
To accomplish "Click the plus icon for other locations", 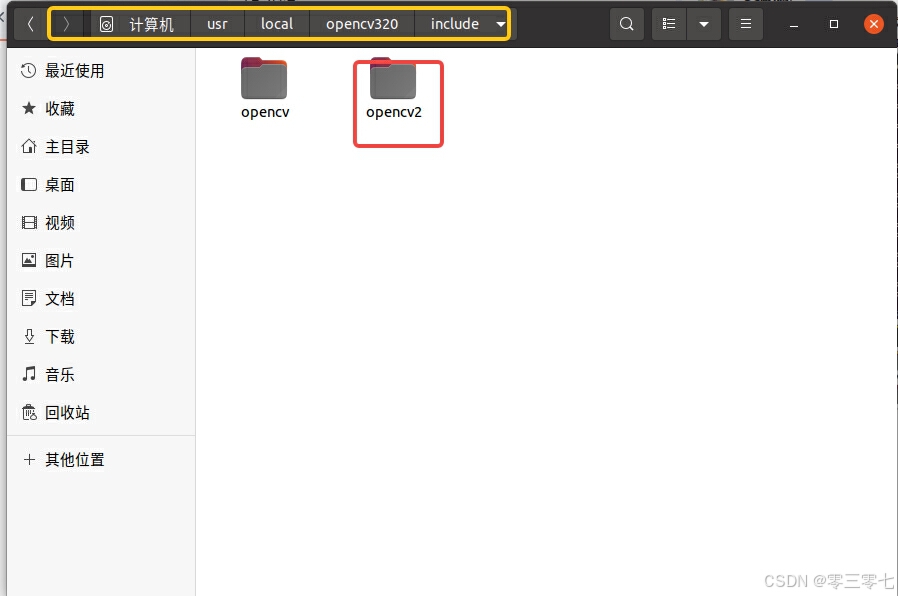I will tap(29, 460).
